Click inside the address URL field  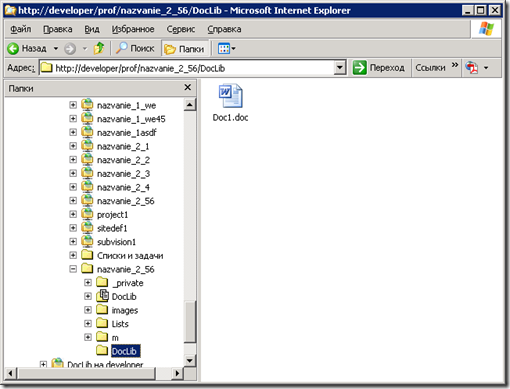(187, 68)
